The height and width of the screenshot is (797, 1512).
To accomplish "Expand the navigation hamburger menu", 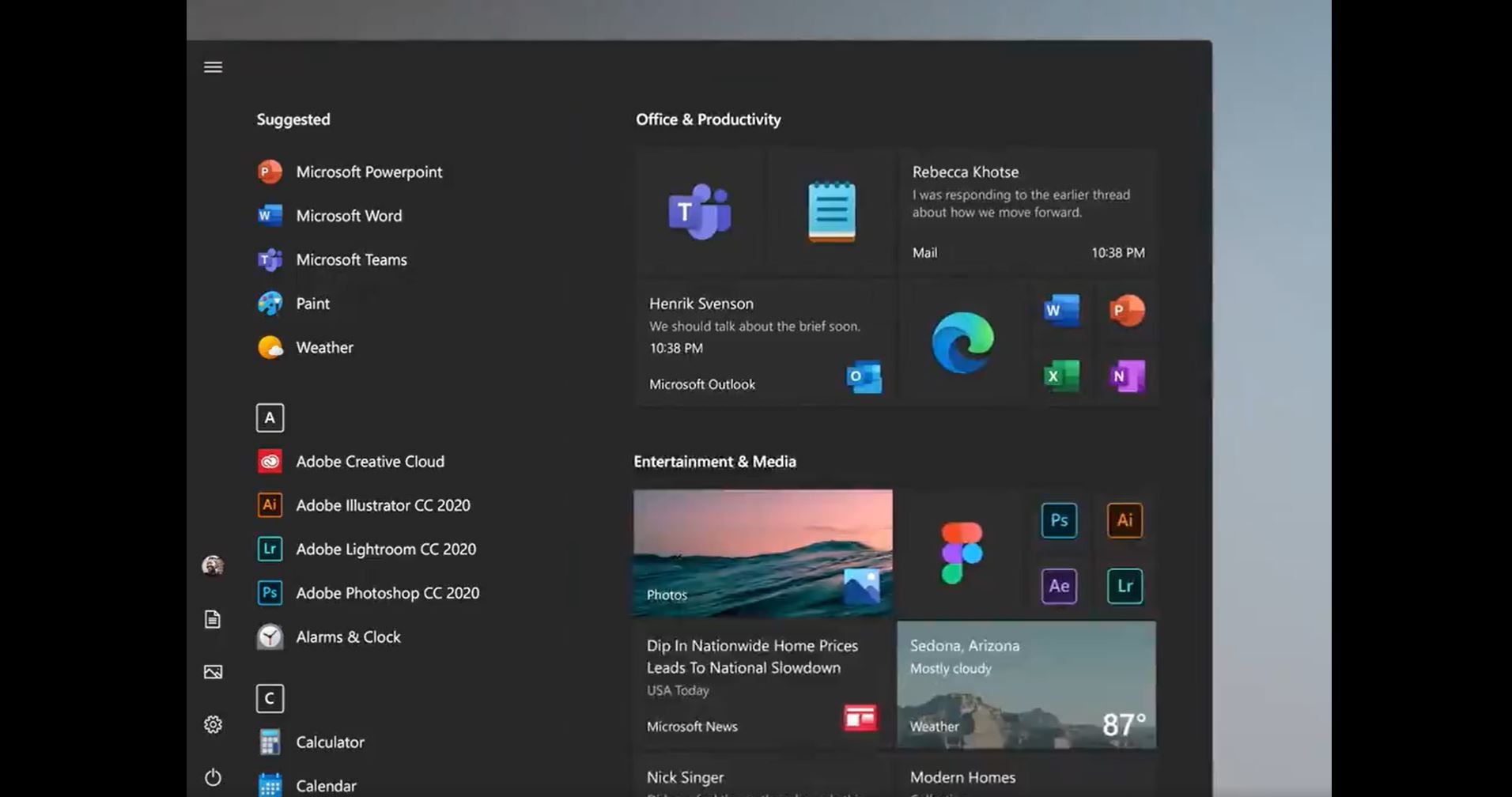I will (212, 66).
